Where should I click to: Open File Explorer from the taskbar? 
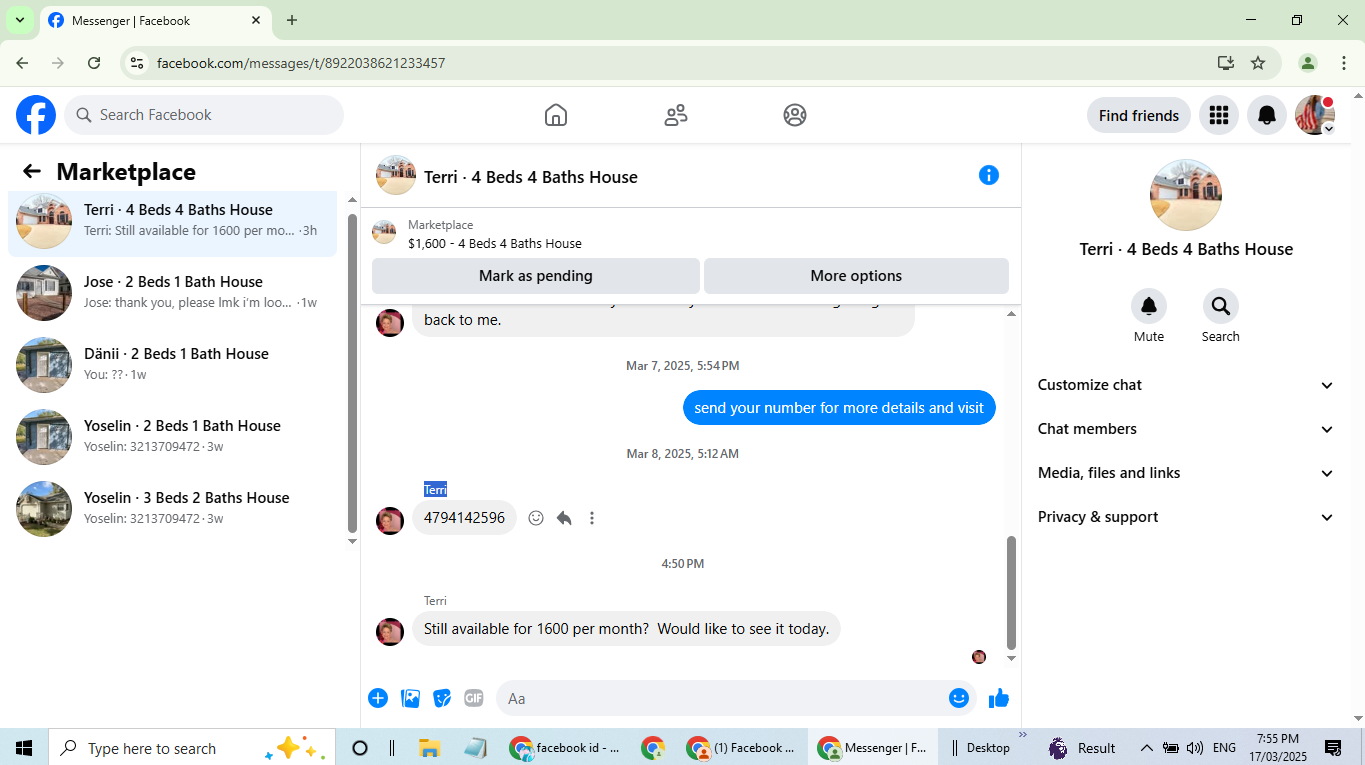coord(429,748)
